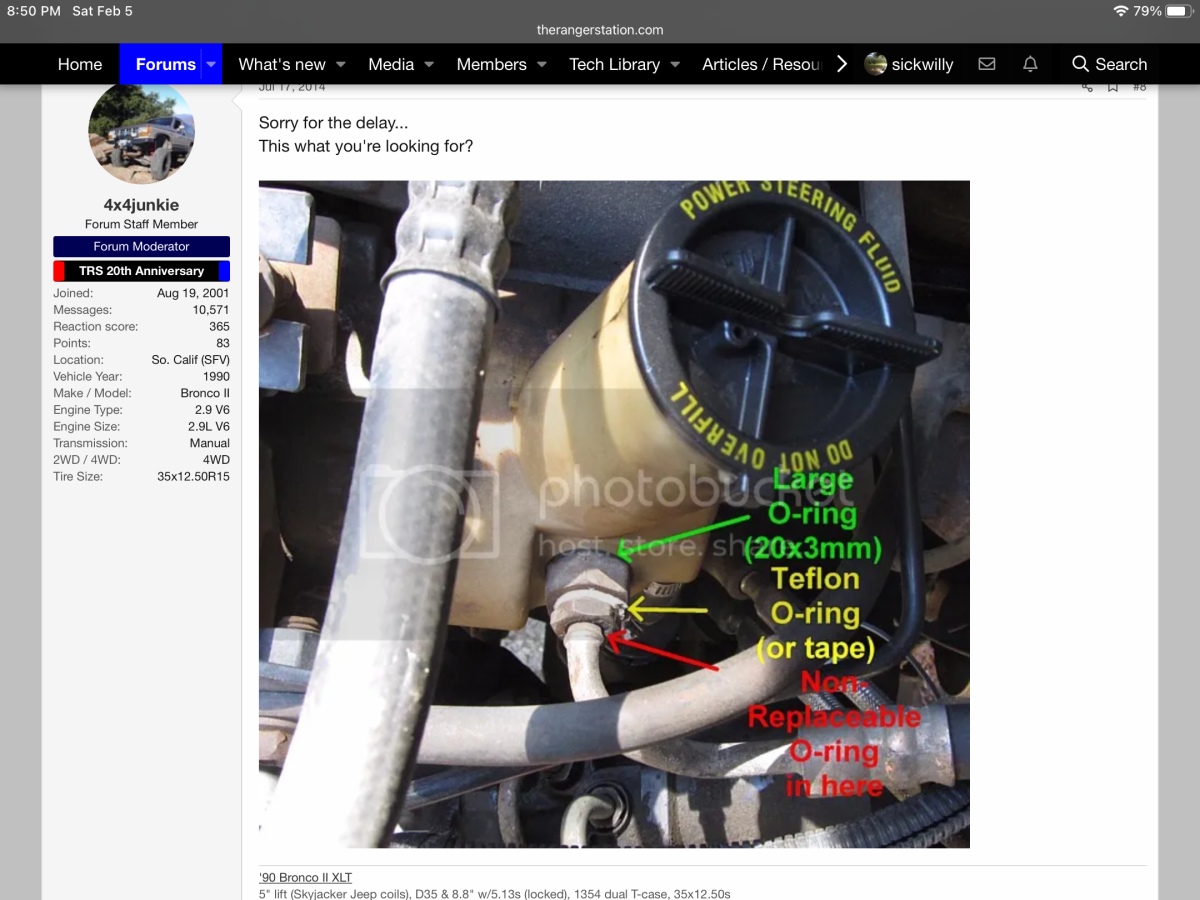Click the TRS 20th Anniversary banner

coord(141,271)
